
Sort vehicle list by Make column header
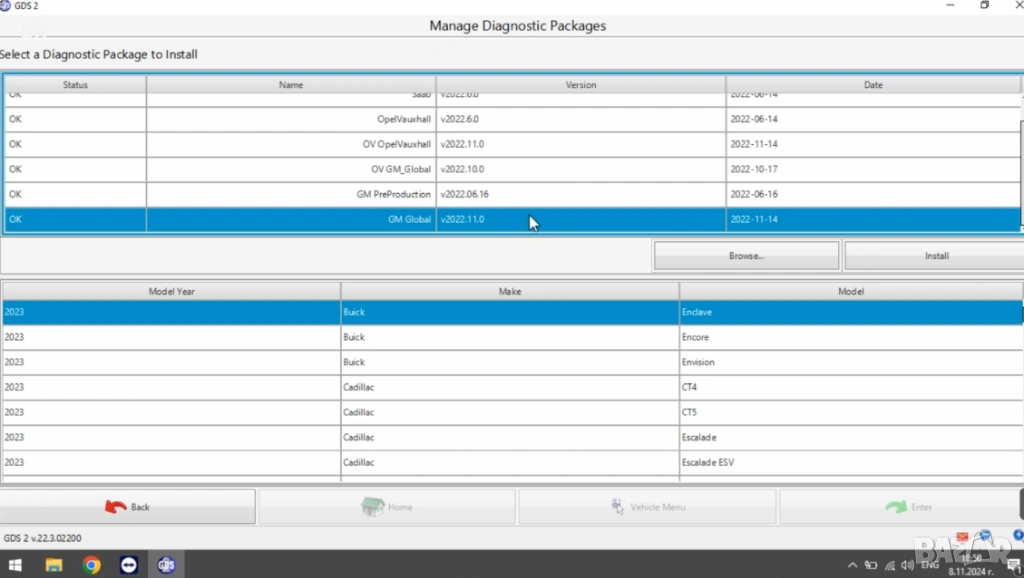(x=509, y=292)
